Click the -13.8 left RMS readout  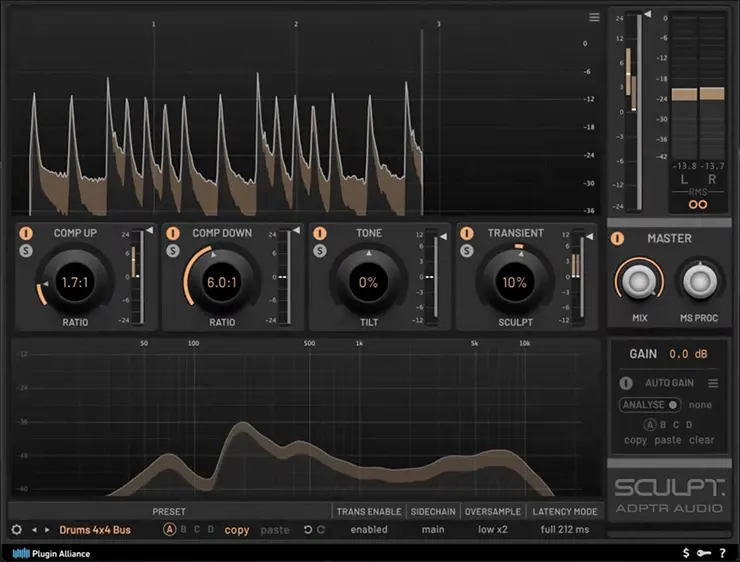[684, 166]
